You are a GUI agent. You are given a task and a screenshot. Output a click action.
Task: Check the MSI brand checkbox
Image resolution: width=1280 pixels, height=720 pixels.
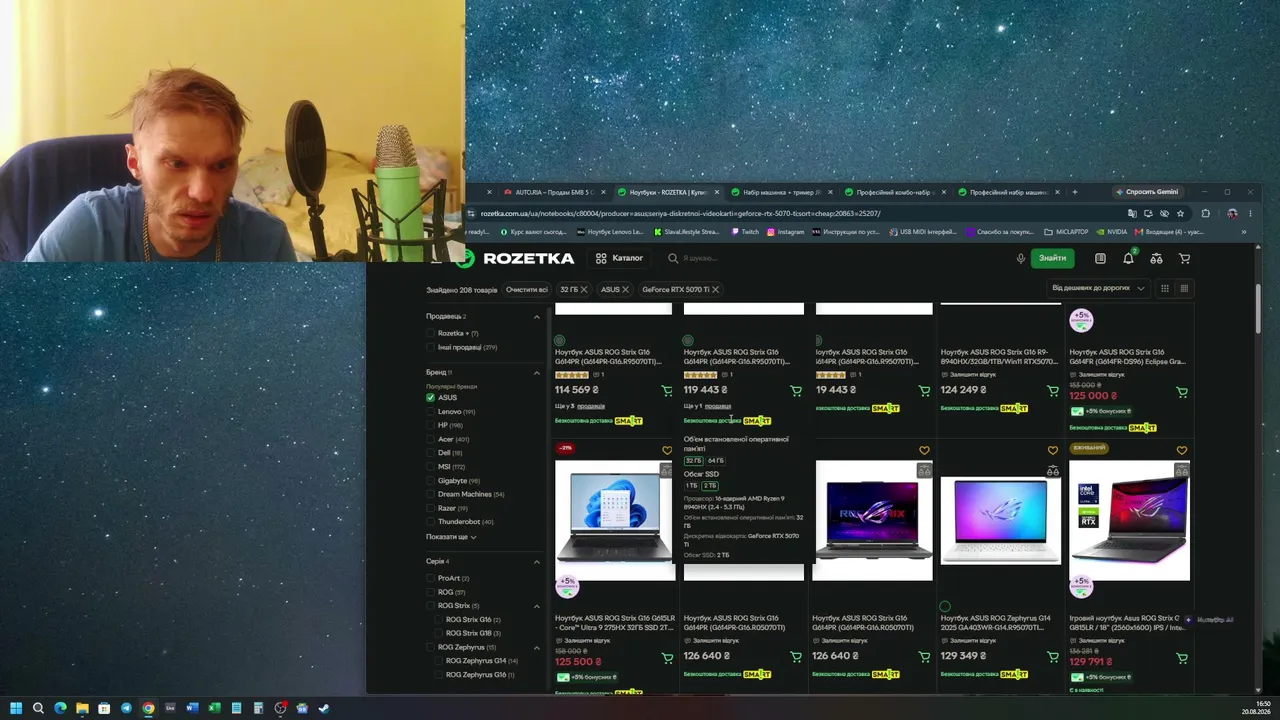click(x=431, y=467)
